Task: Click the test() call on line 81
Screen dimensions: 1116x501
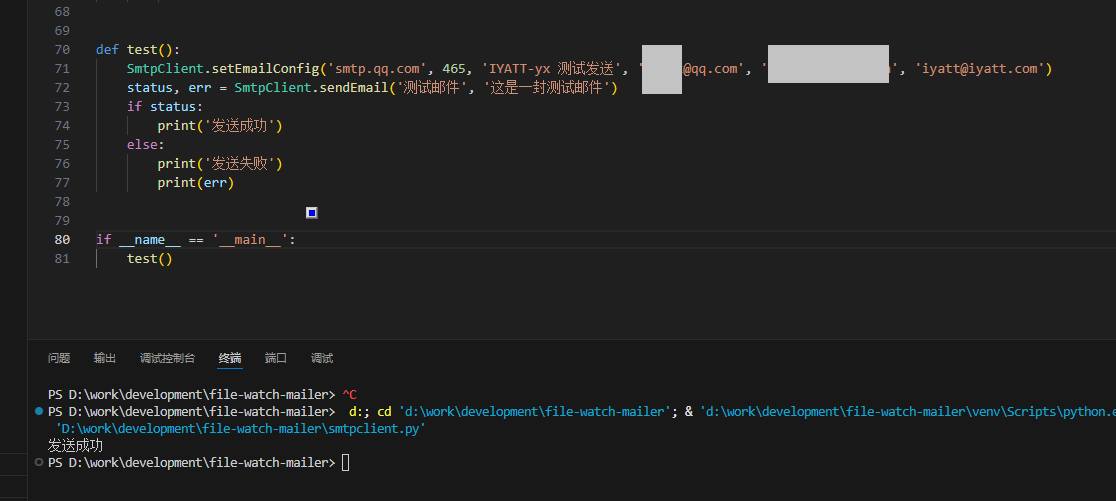Action: (x=149, y=259)
